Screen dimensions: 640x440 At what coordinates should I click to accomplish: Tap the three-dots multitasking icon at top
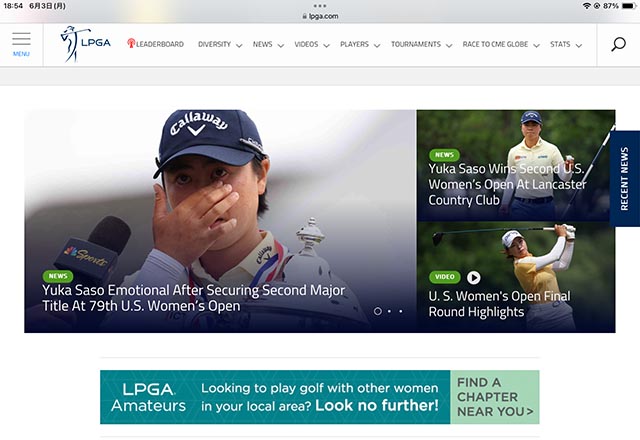pyautogui.click(x=320, y=6)
